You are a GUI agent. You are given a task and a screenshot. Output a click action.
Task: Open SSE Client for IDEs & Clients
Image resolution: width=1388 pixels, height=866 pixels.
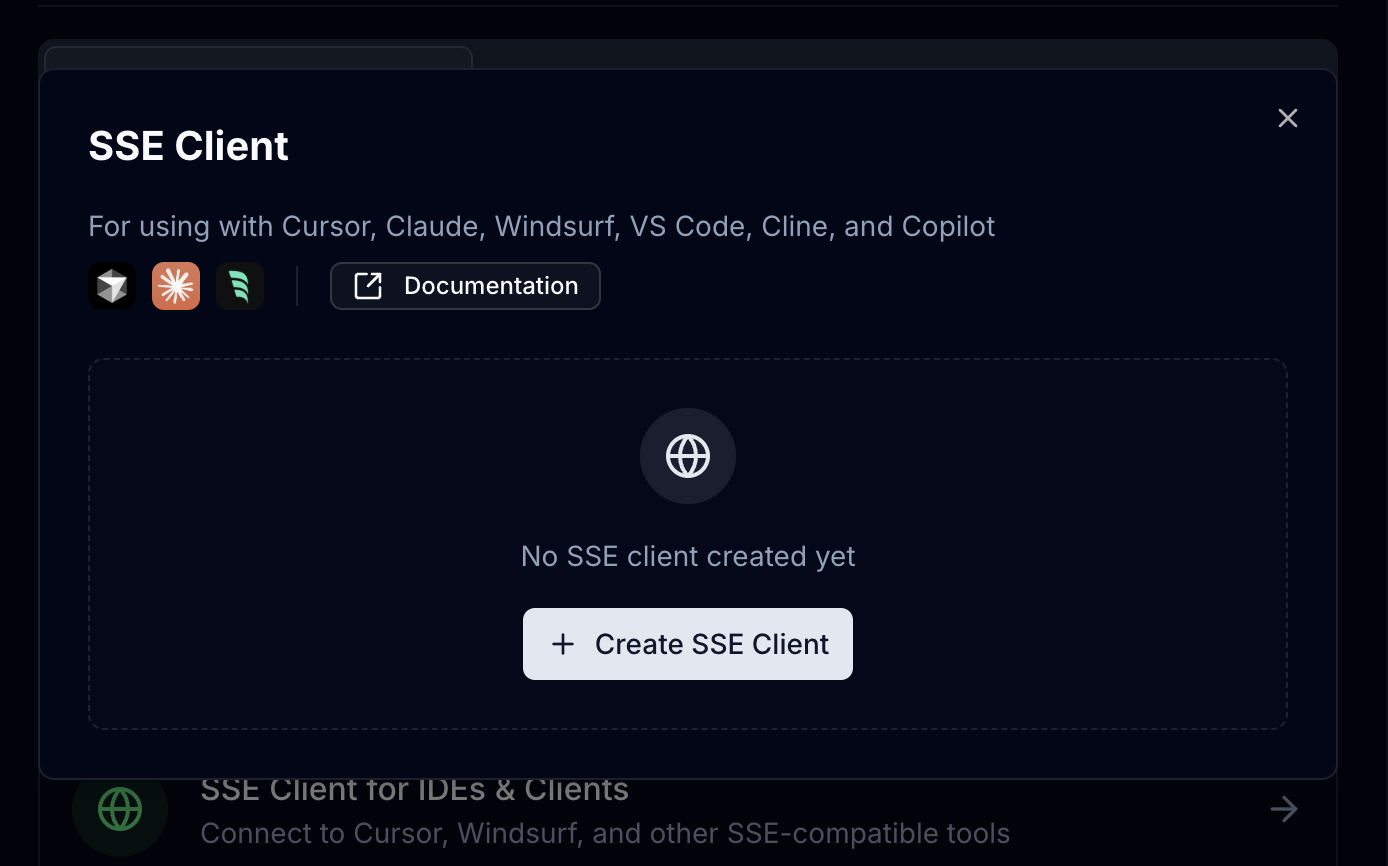click(415, 789)
